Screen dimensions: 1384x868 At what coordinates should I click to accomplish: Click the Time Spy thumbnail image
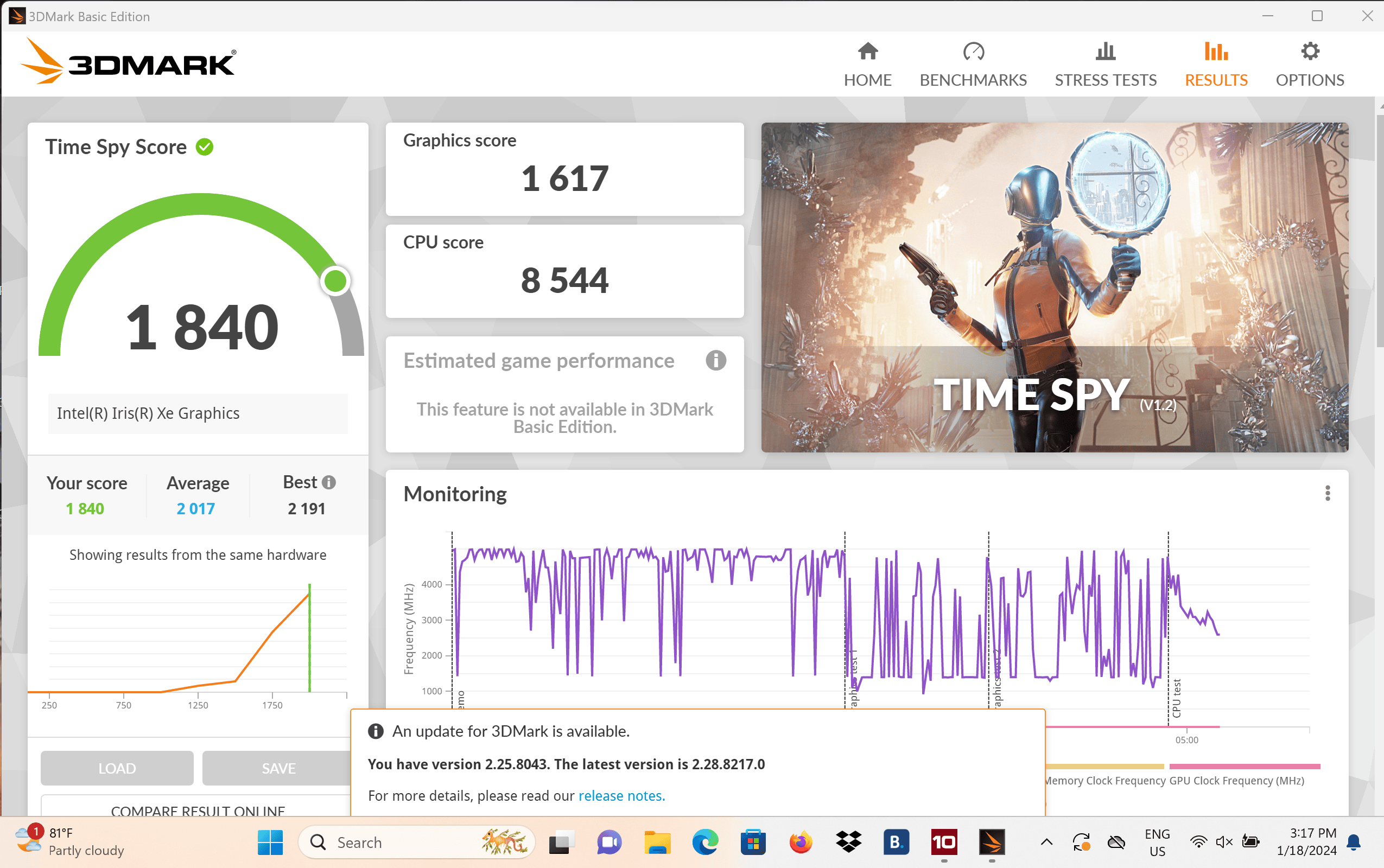1055,287
